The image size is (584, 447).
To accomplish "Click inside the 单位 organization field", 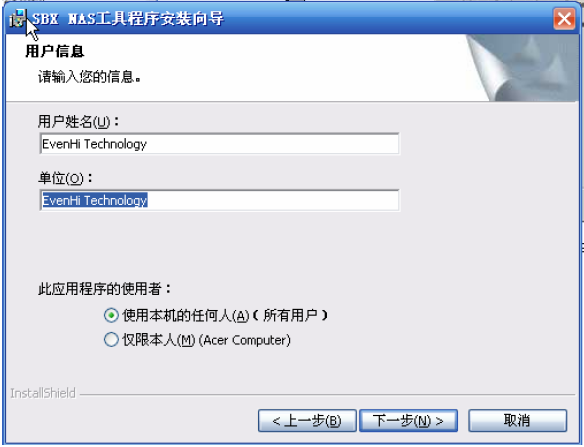I will pyautogui.click(x=219, y=200).
